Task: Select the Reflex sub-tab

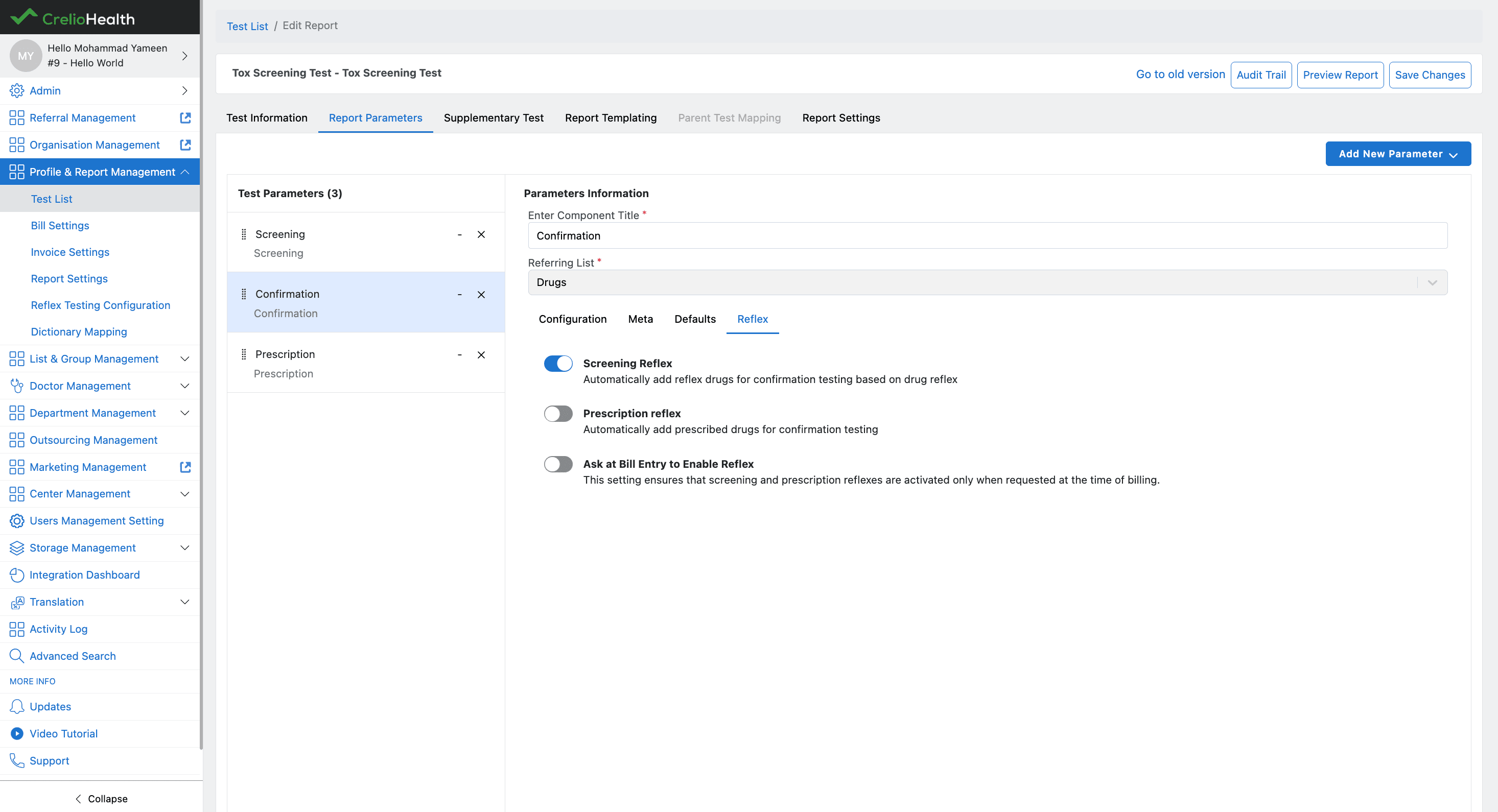Action: click(x=753, y=319)
